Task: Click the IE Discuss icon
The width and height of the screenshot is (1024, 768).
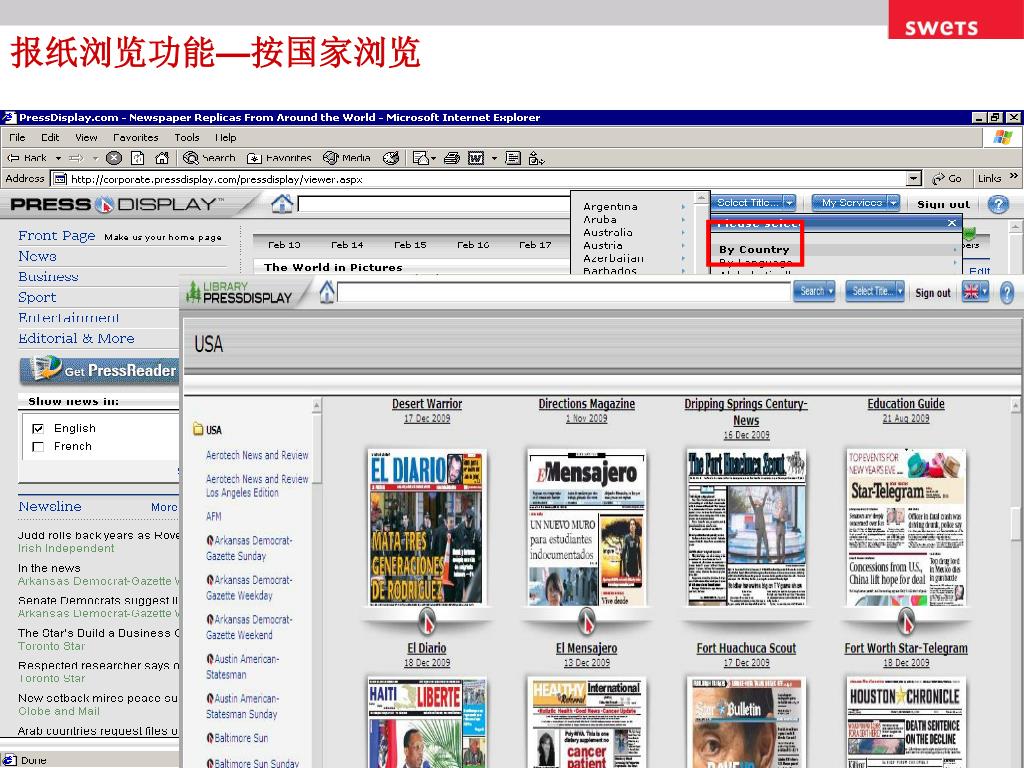Action: [513, 158]
